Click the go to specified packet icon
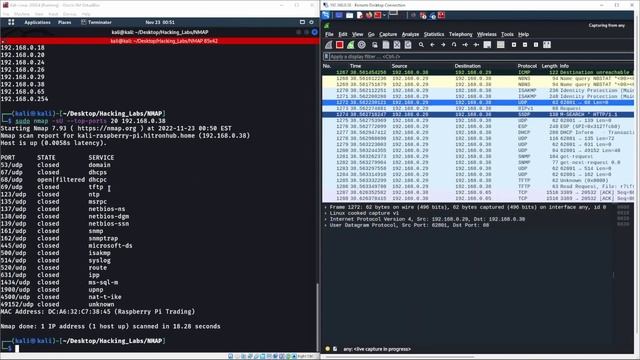This screenshot has height=360, width=640. click(x=454, y=45)
